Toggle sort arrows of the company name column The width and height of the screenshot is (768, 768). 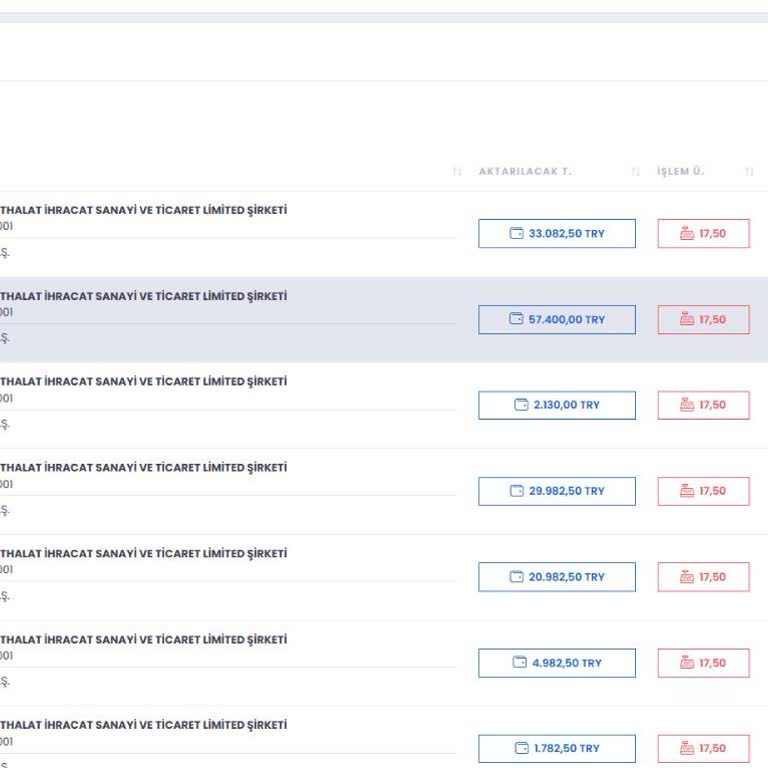(458, 172)
